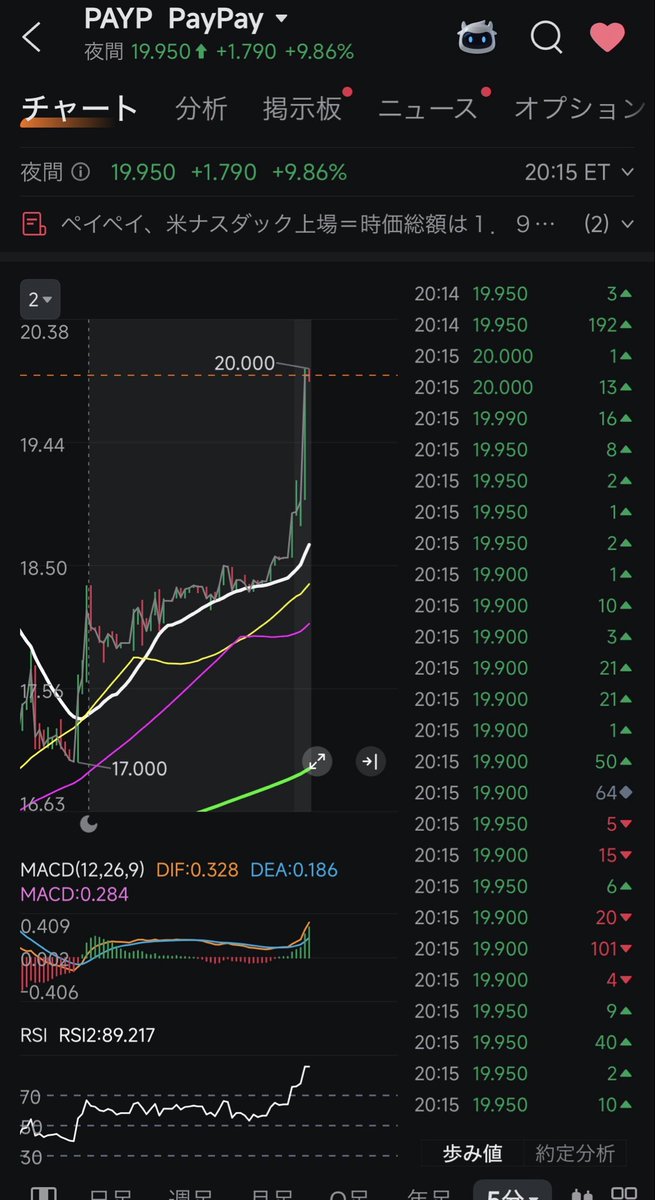The height and width of the screenshot is (1200, 655).
Task: Switch to the オプション tab
Action: pos(578,108)
